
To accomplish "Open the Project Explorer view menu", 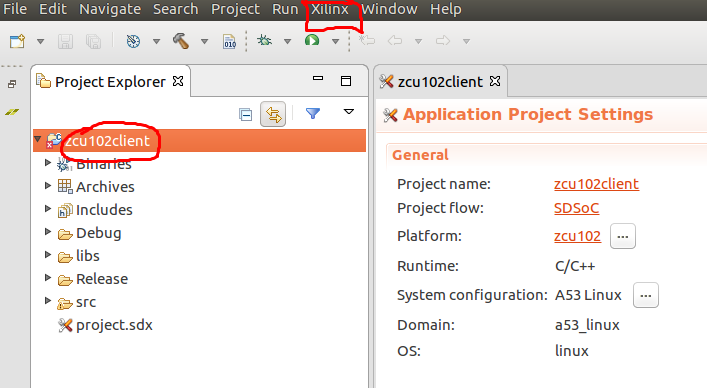I will pos(349,111).
